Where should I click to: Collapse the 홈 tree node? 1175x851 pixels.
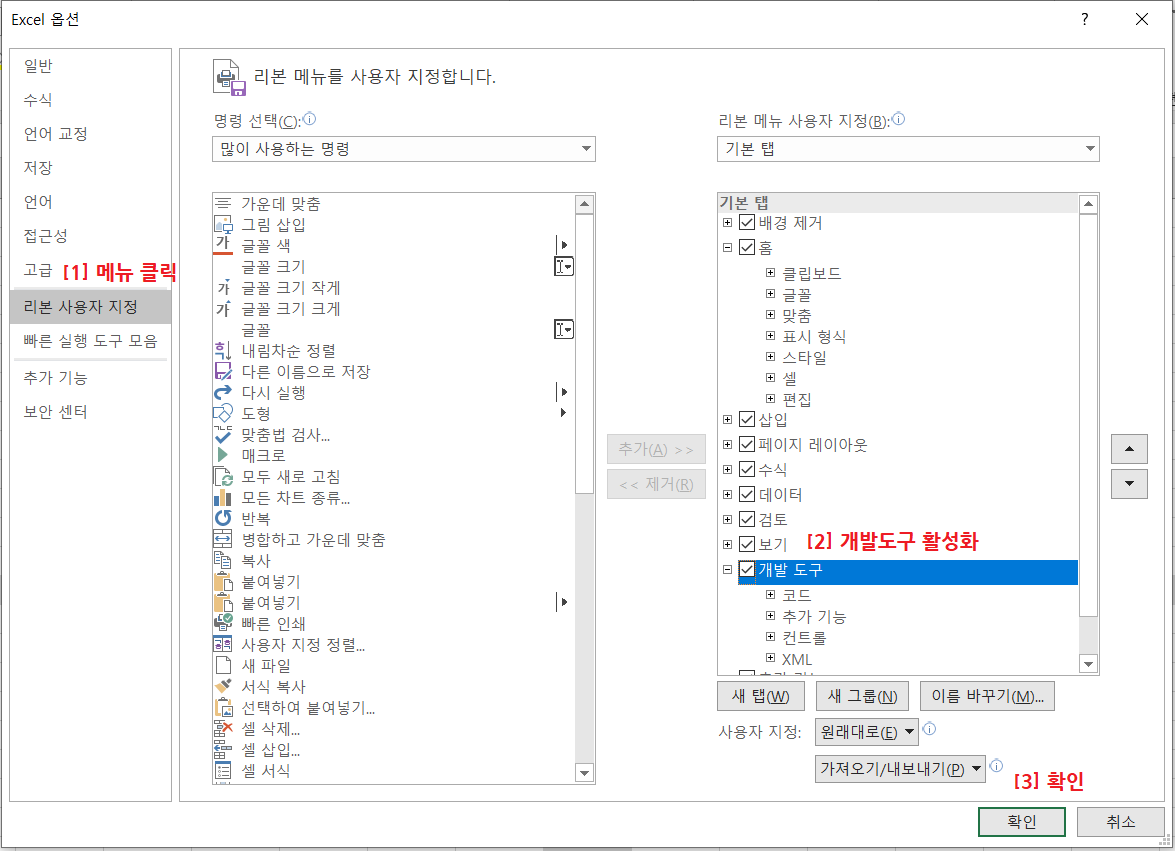pyautogui.click(x=727, y=247)
